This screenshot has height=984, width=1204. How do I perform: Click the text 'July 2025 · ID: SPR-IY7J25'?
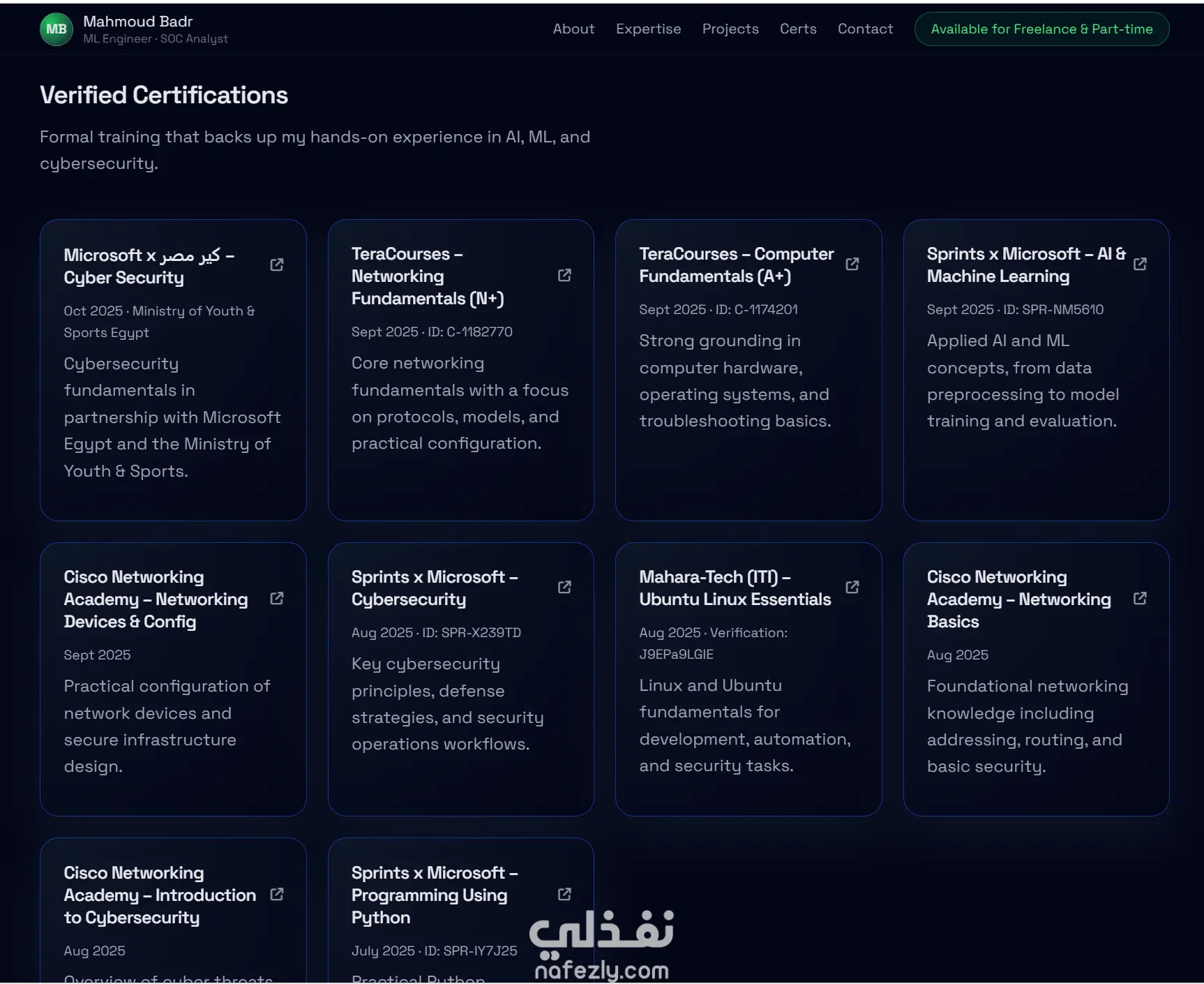click(x=435, y=951)
